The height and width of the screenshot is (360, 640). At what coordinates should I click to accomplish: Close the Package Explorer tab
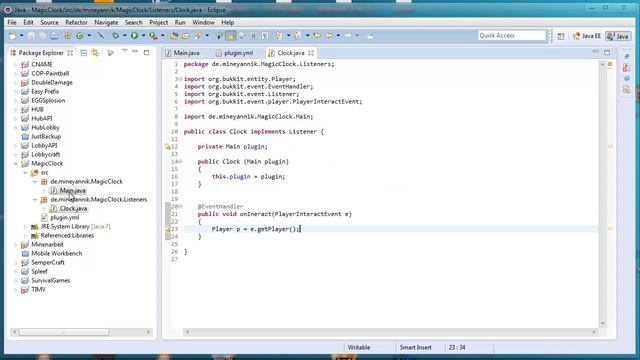coord(70,53)
